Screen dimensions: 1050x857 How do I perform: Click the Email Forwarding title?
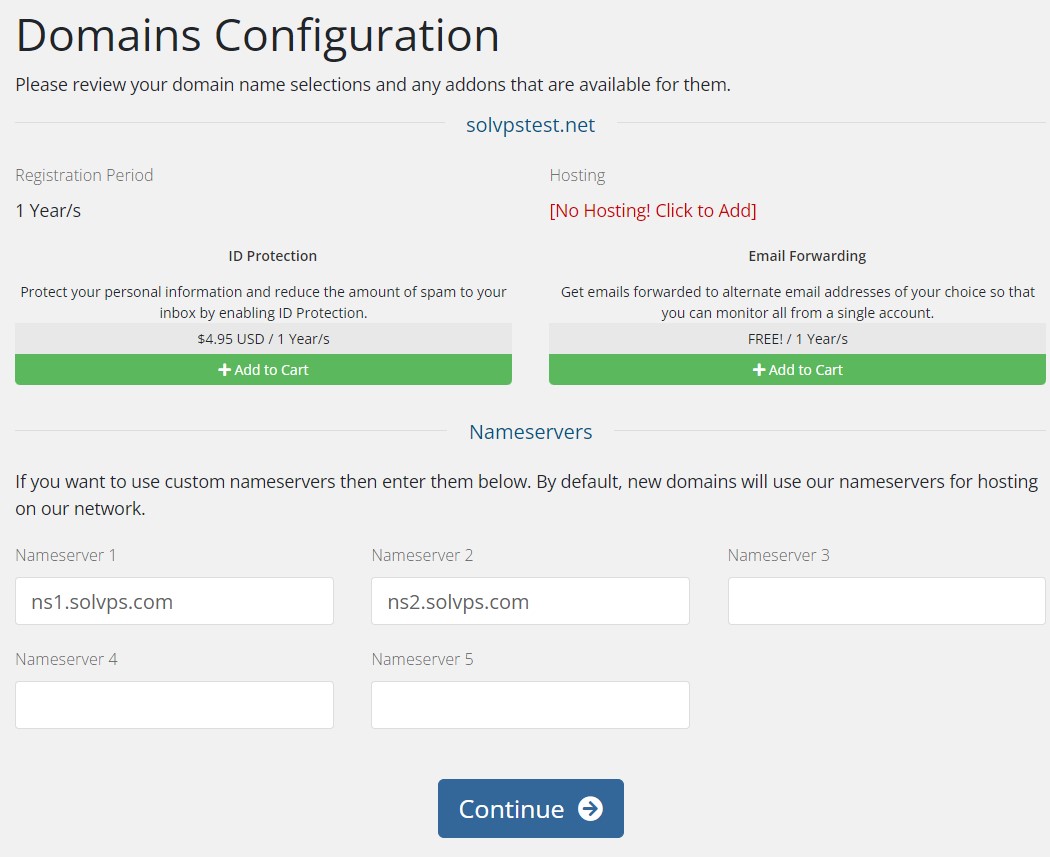pyautogui.click(x=807, y=256)
